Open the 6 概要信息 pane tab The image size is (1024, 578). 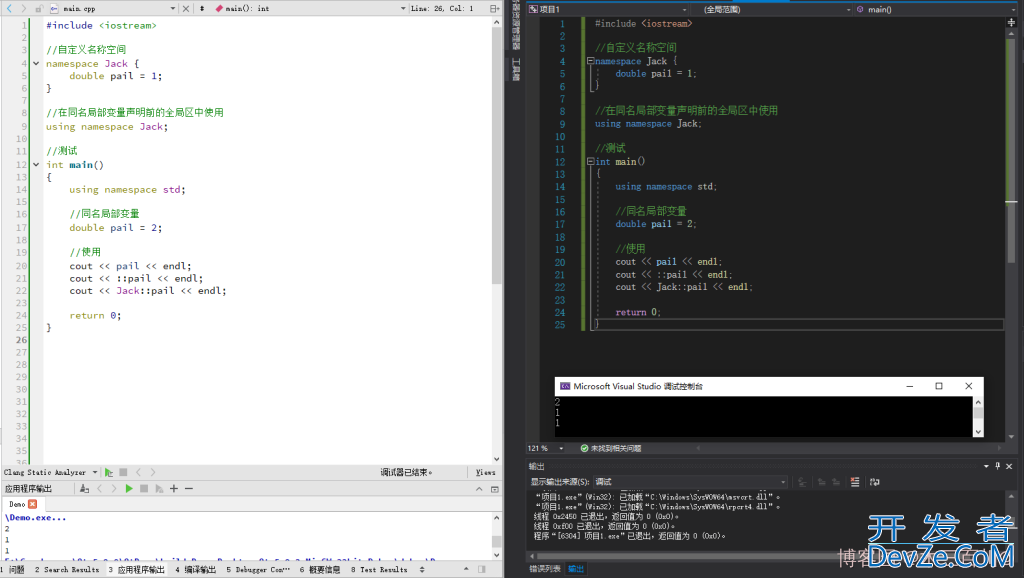coord(320,570)
